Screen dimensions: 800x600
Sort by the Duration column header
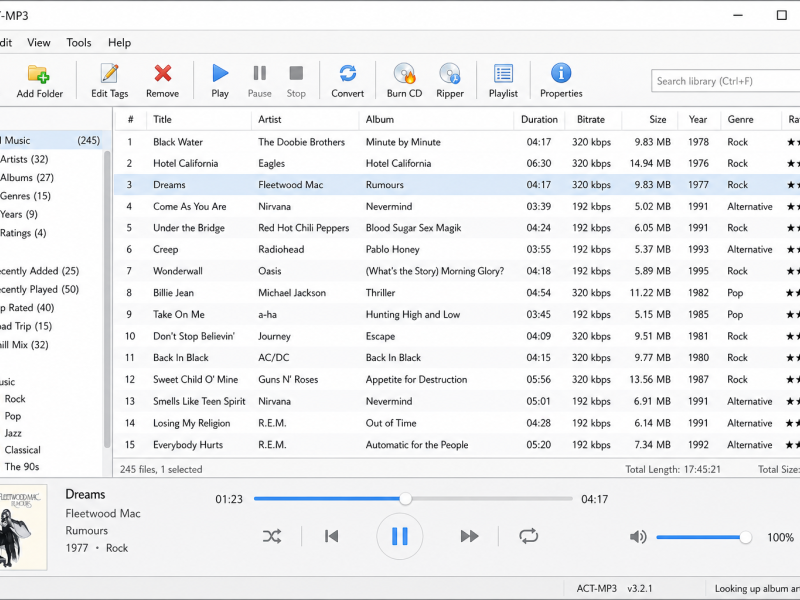click(x=539, y=119)
